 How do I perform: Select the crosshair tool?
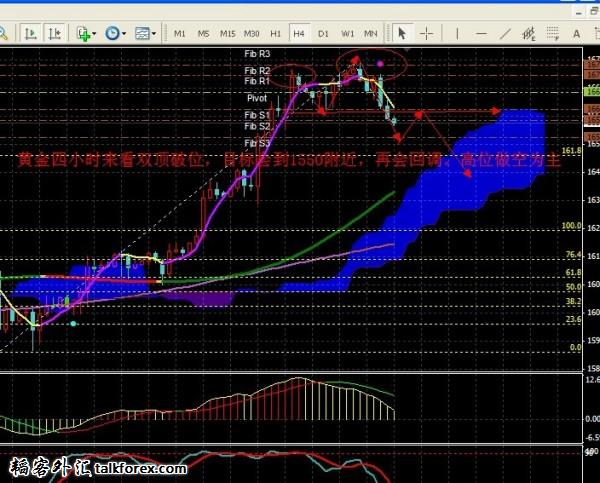click(x=426, y=34)
